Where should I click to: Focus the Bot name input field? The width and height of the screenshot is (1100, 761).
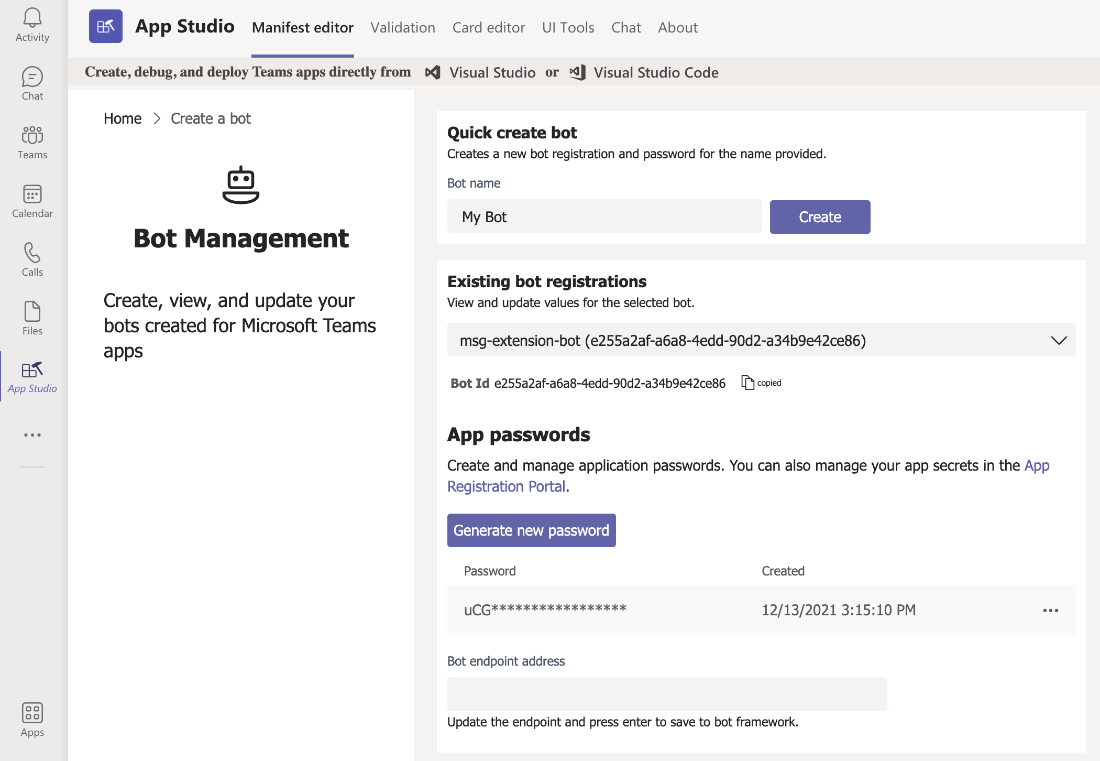pos(604,217)
